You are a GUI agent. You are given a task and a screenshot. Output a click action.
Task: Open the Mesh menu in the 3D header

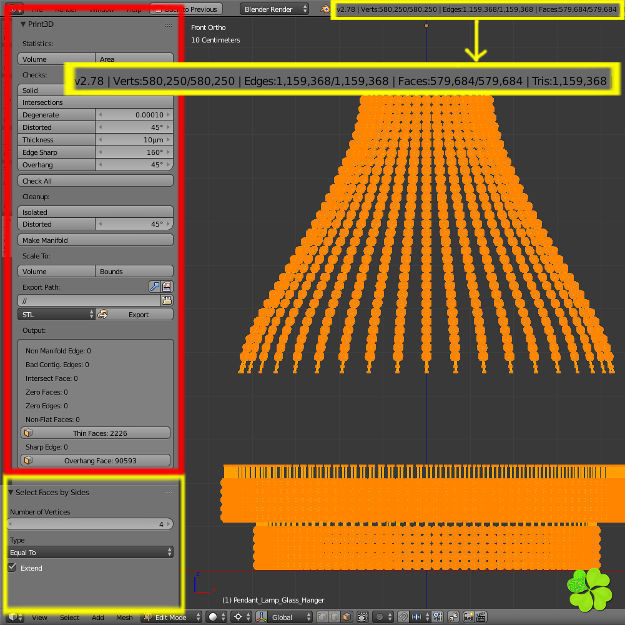click(124, 617)
